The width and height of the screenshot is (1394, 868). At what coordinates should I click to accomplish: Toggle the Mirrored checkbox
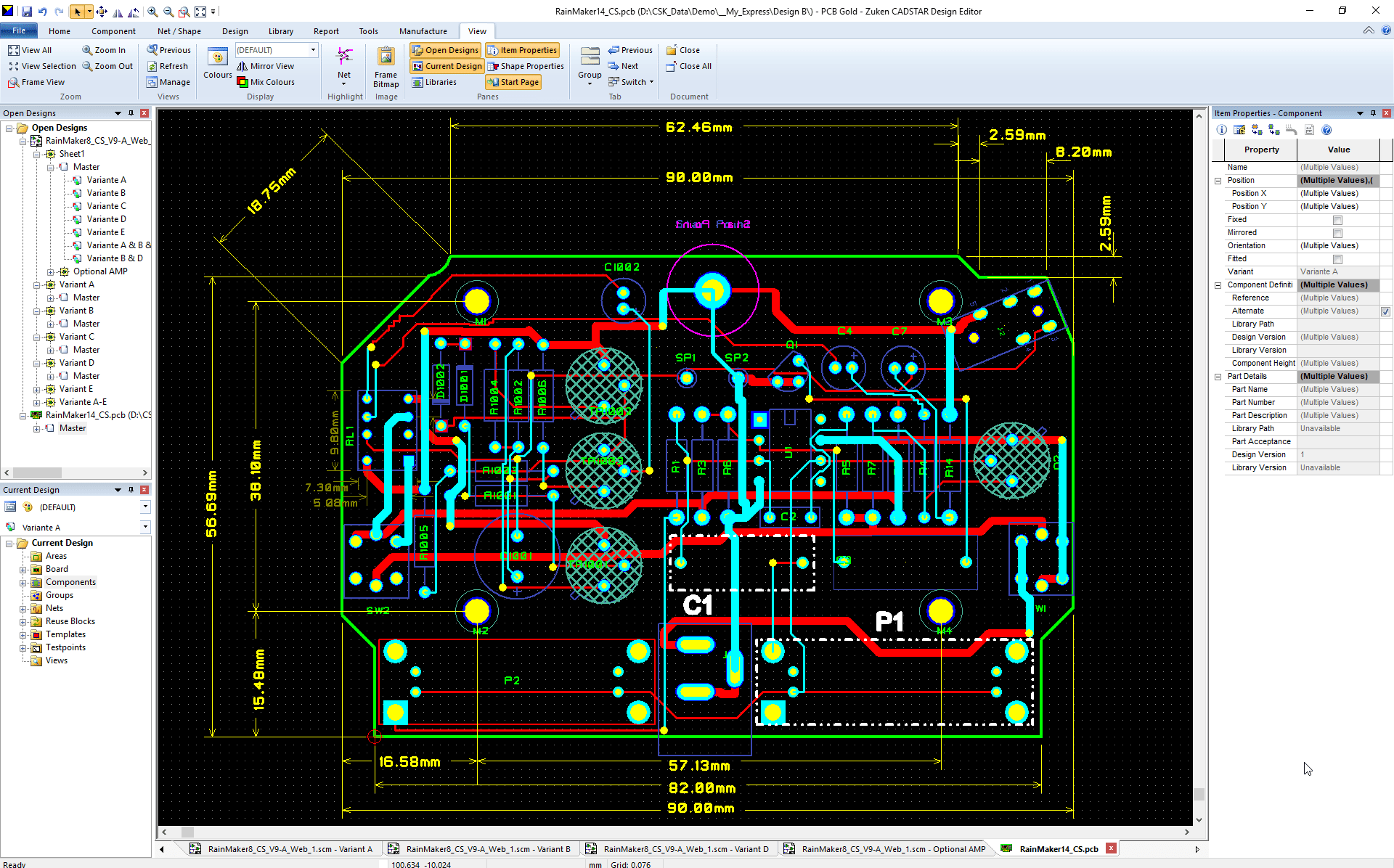tap(1337, 233)
